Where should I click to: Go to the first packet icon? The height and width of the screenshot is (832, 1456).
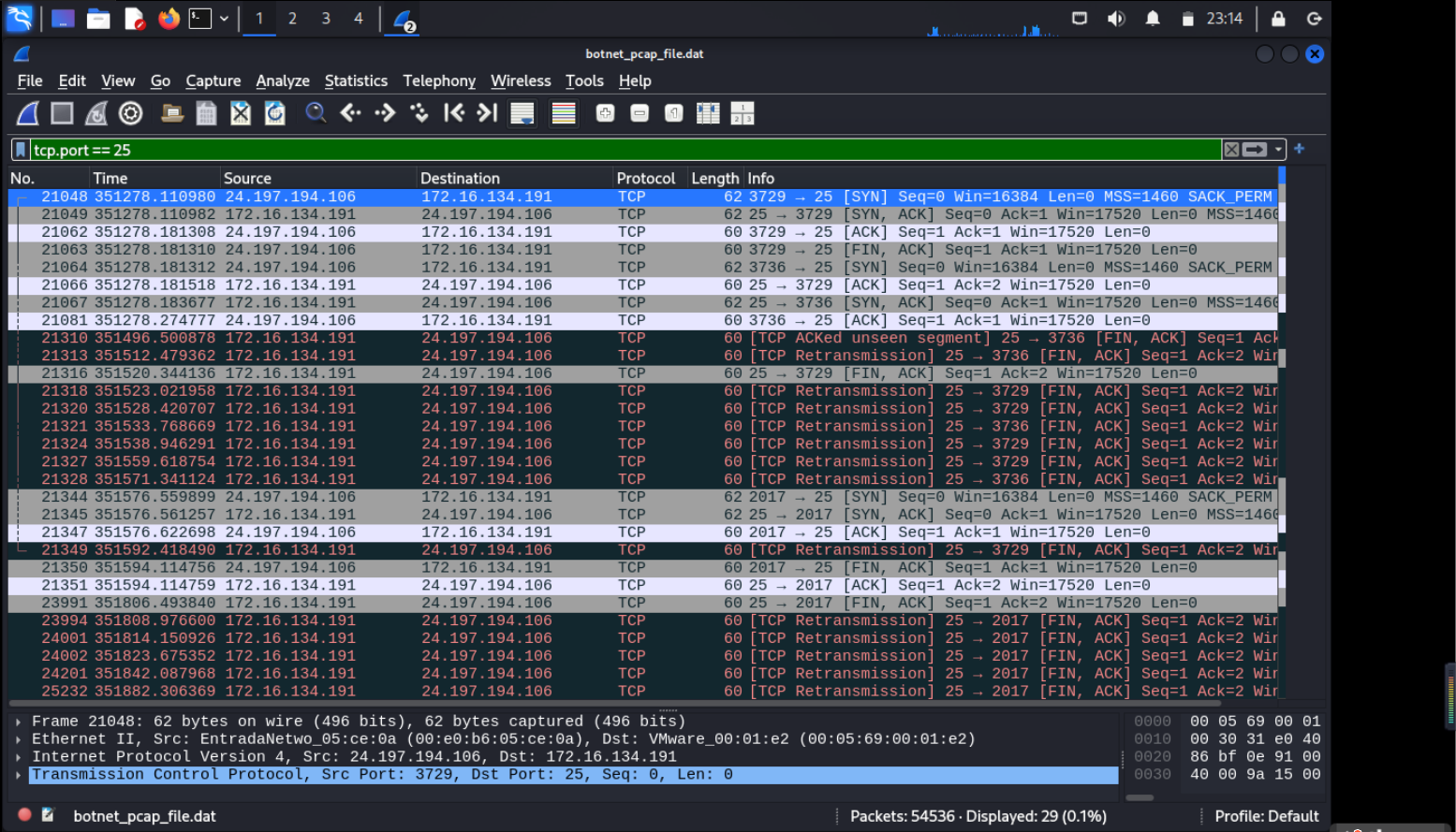click(x=454, y=114)
